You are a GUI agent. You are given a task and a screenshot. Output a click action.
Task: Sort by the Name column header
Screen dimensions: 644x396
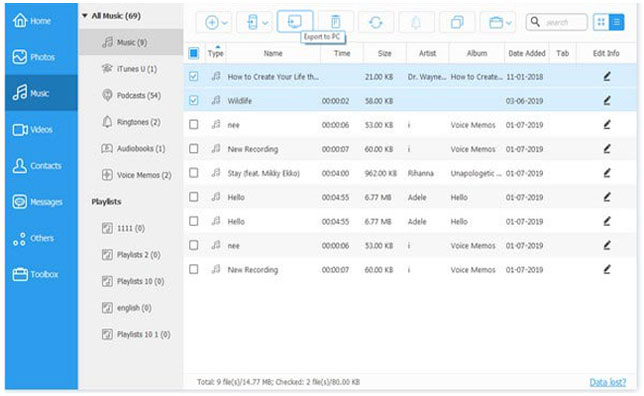(273, 53)
